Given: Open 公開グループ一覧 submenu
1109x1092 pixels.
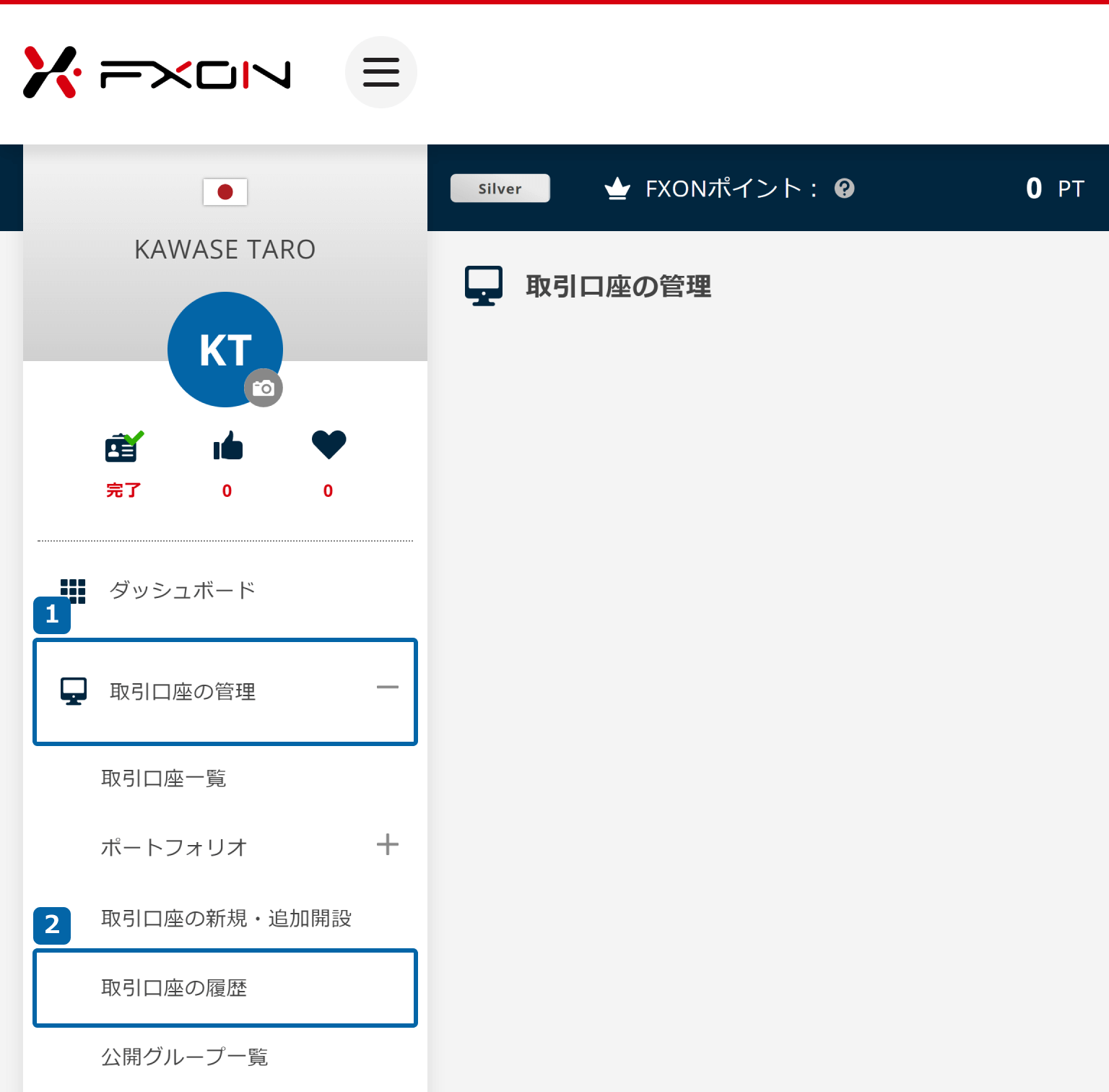Looking at the screenshot, I should (x=185, y=1057).
